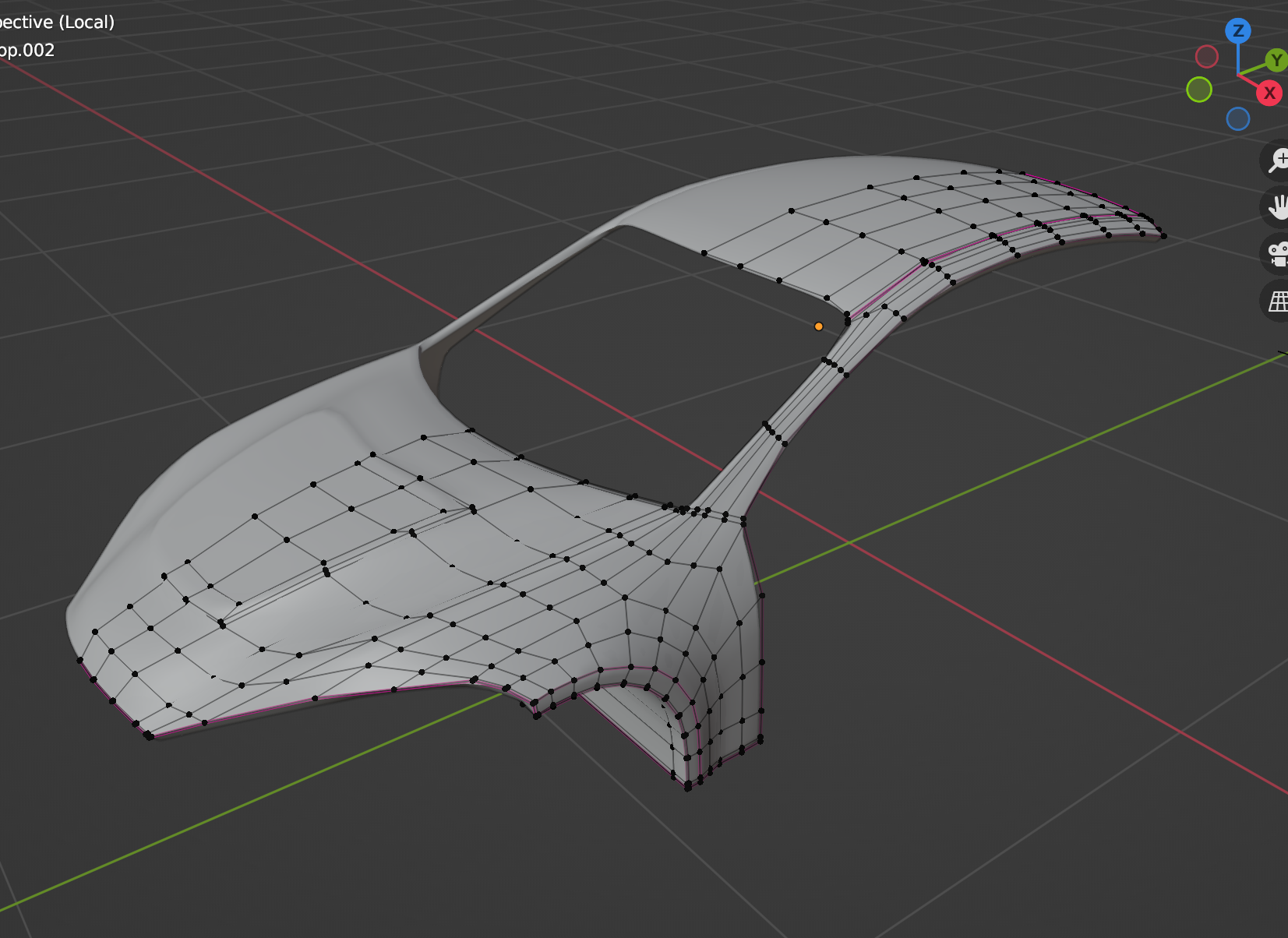
Task: Toggle camera view with the camera icon
Action: click(1278, 254)
